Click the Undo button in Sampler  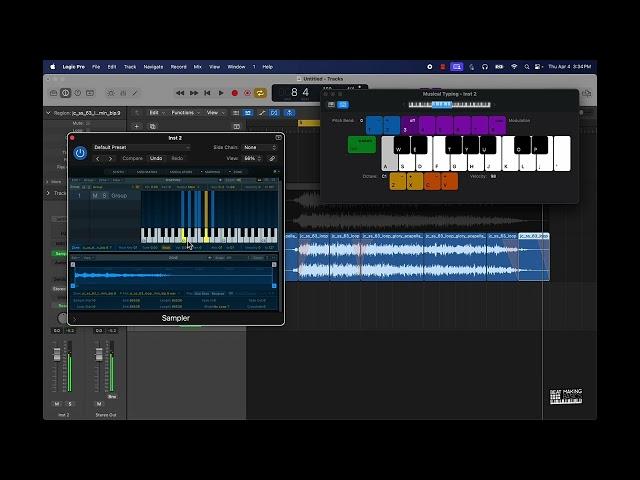pos(156,158)
